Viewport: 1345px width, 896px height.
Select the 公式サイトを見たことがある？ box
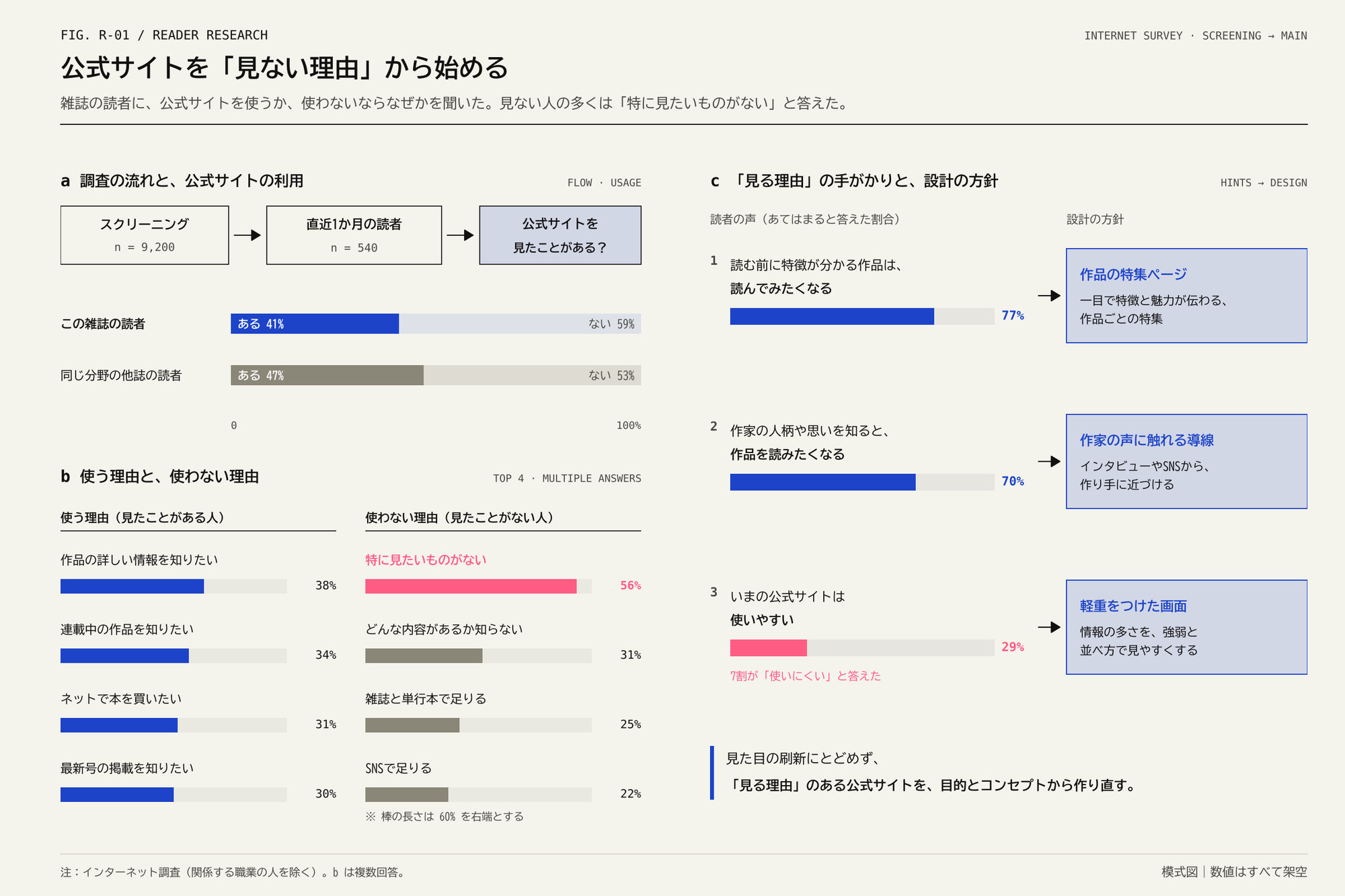(x=560, y=235)
